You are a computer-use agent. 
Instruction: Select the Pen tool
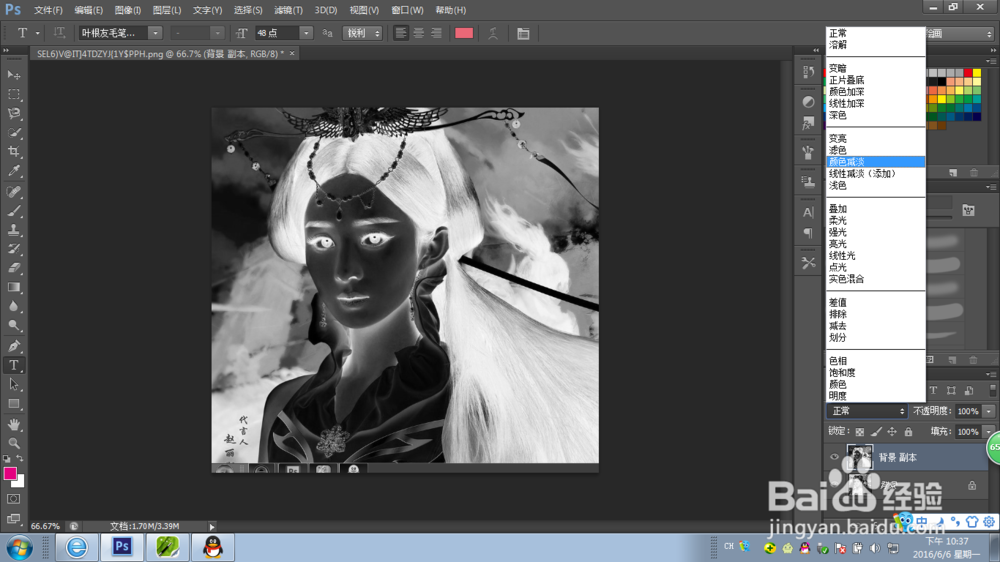click(13, 346)
